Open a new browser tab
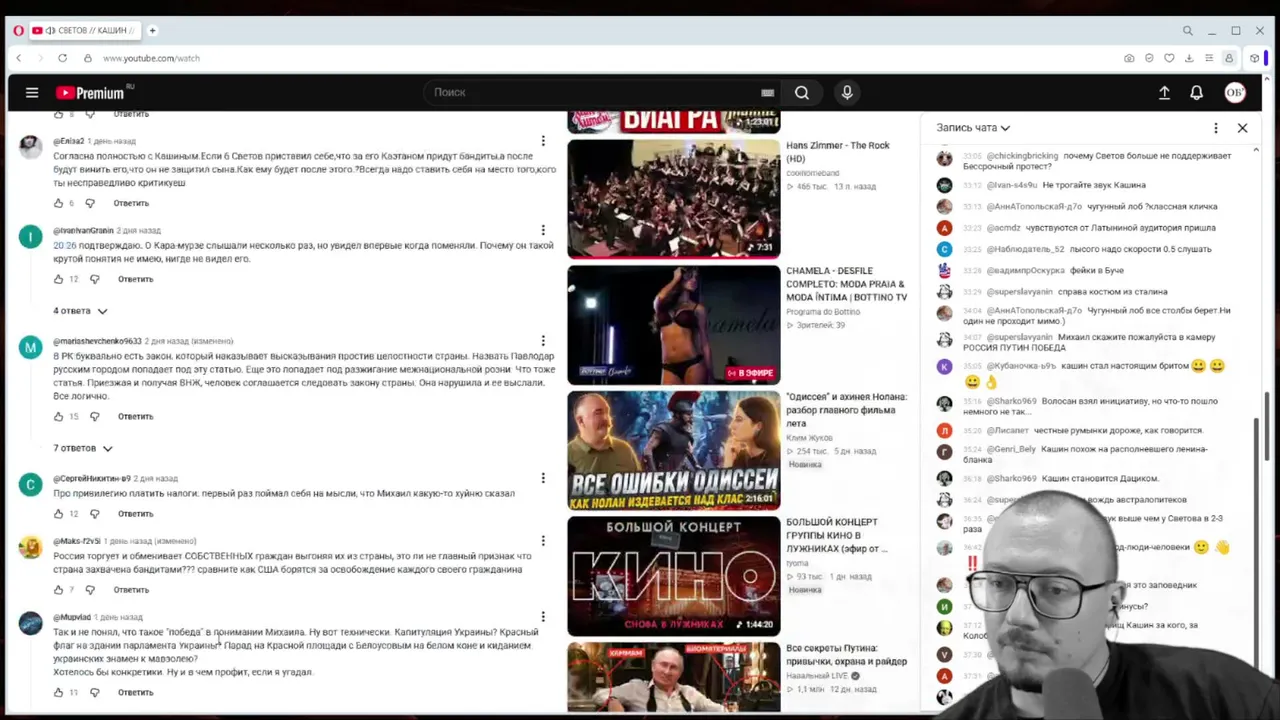1280x720 pixels. 152,31
